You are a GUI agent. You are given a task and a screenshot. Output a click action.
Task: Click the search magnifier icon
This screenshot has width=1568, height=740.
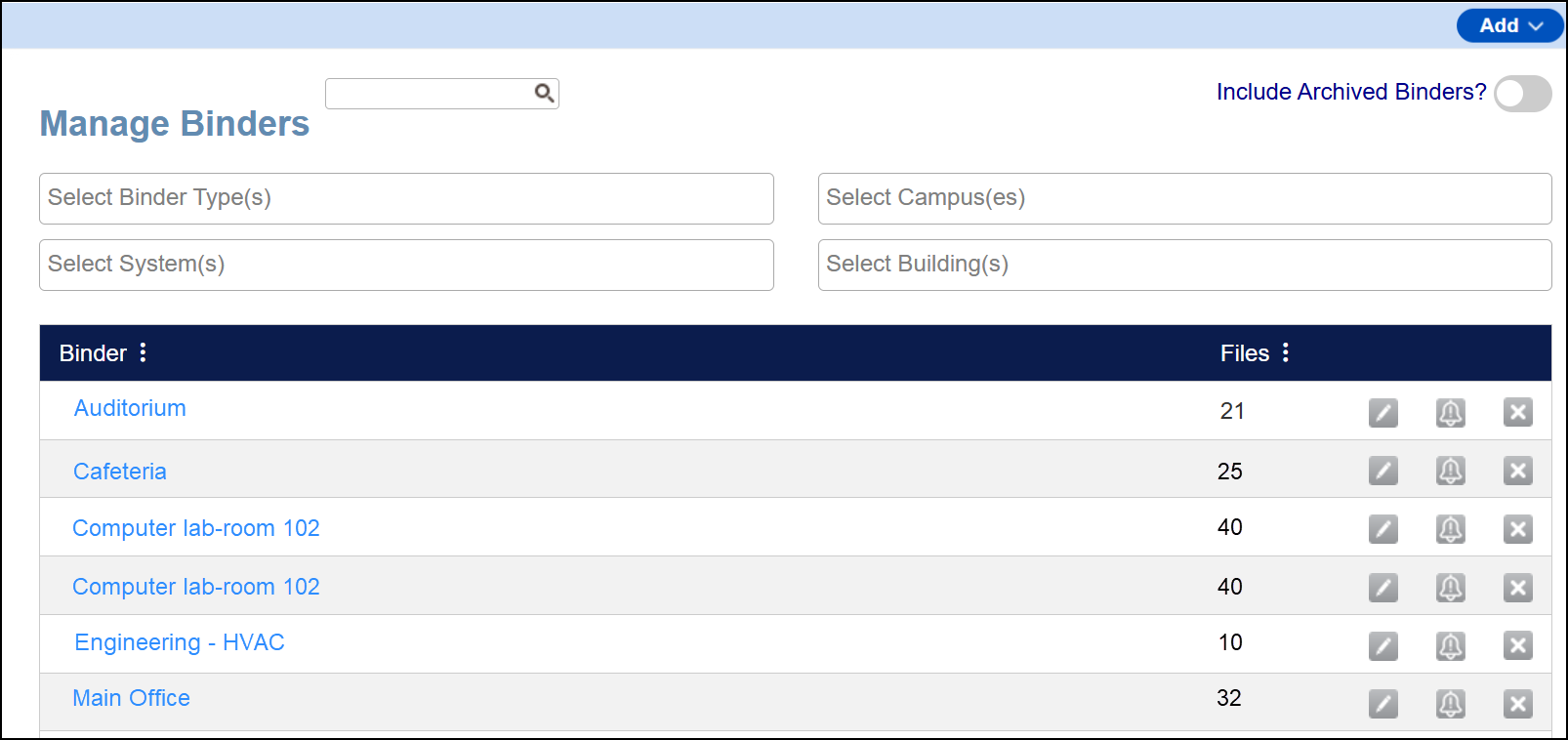click(x=544, y=93)
